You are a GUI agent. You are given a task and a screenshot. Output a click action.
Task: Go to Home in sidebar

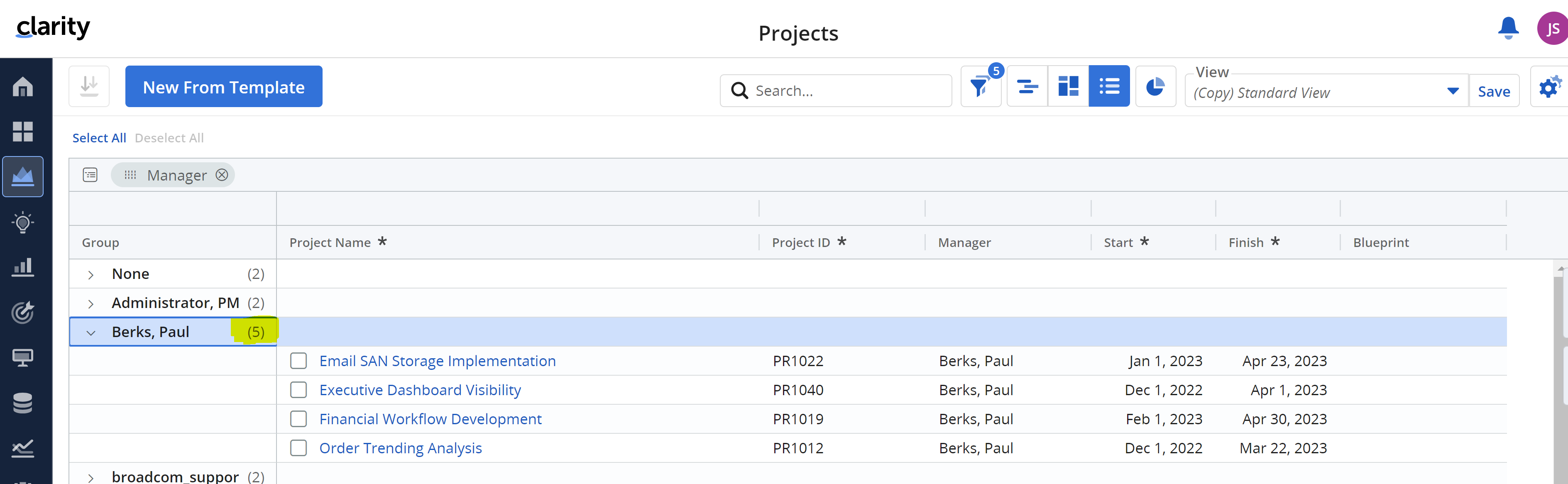[x=23, y=86]
